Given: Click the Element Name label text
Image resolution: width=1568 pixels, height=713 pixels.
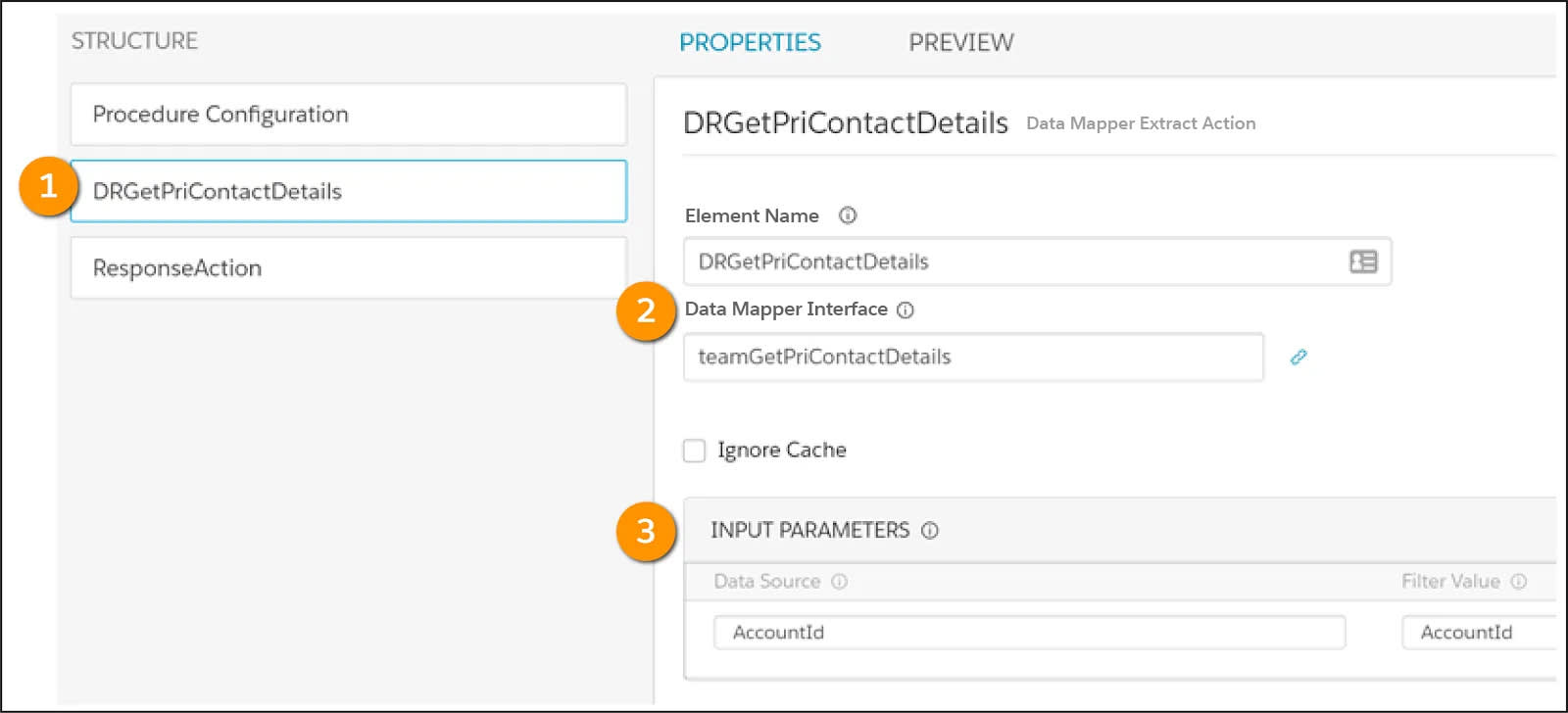Looking at the screenshot, I should click(752, 215).
